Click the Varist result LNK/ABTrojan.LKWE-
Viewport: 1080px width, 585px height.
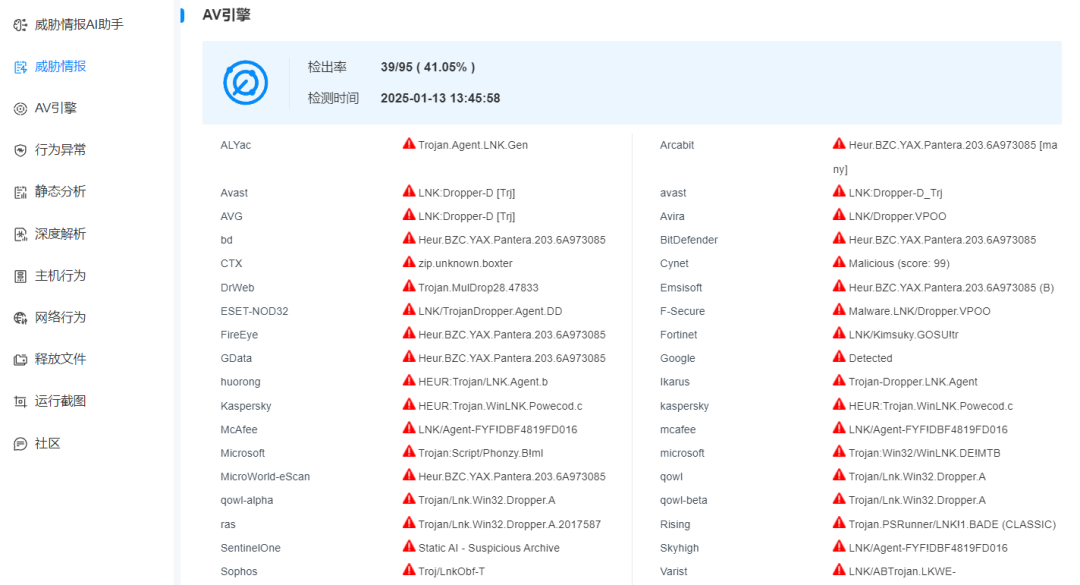coord(902,572)
